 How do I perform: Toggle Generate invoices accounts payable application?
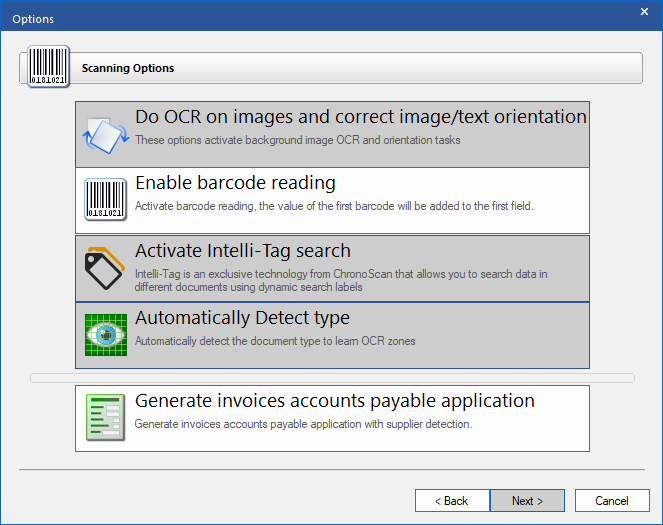(x=332, y=418)
